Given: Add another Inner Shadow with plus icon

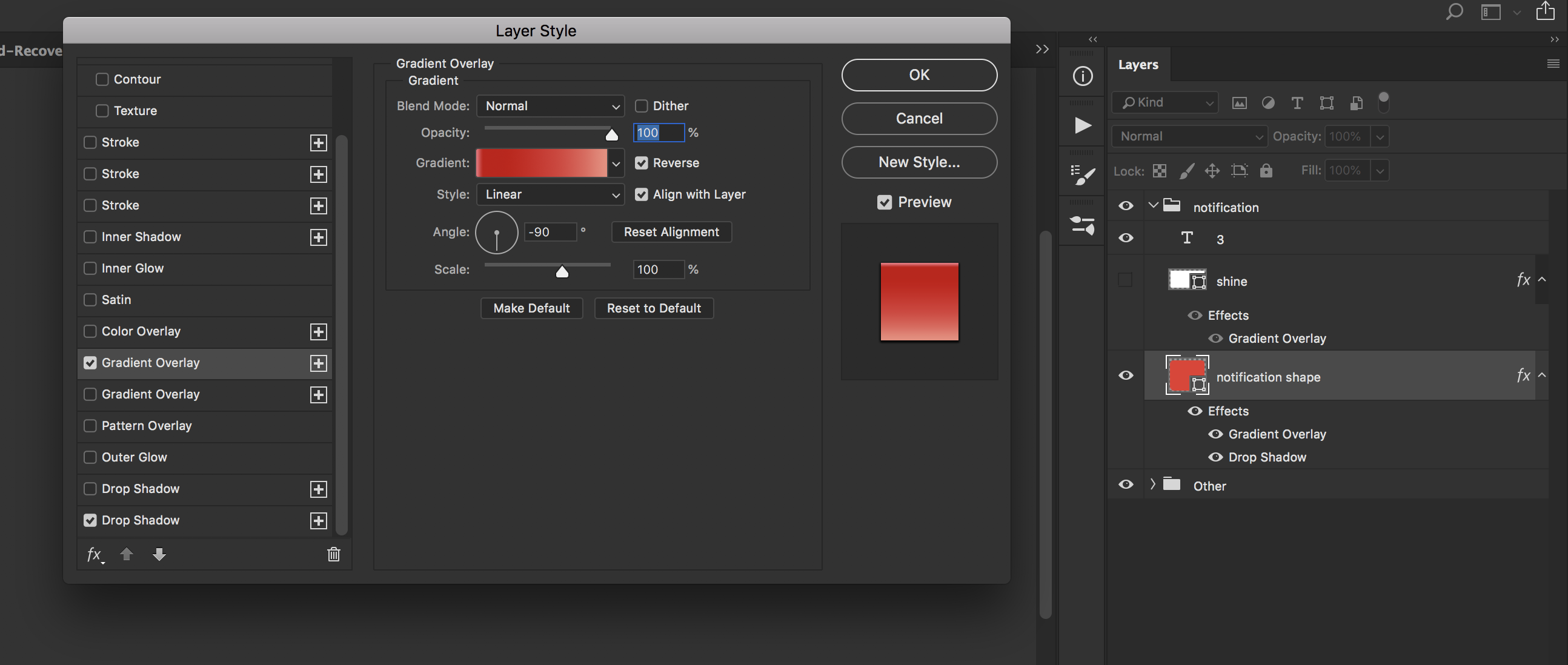Looking at the screenshot, I should tap(318, 237).
